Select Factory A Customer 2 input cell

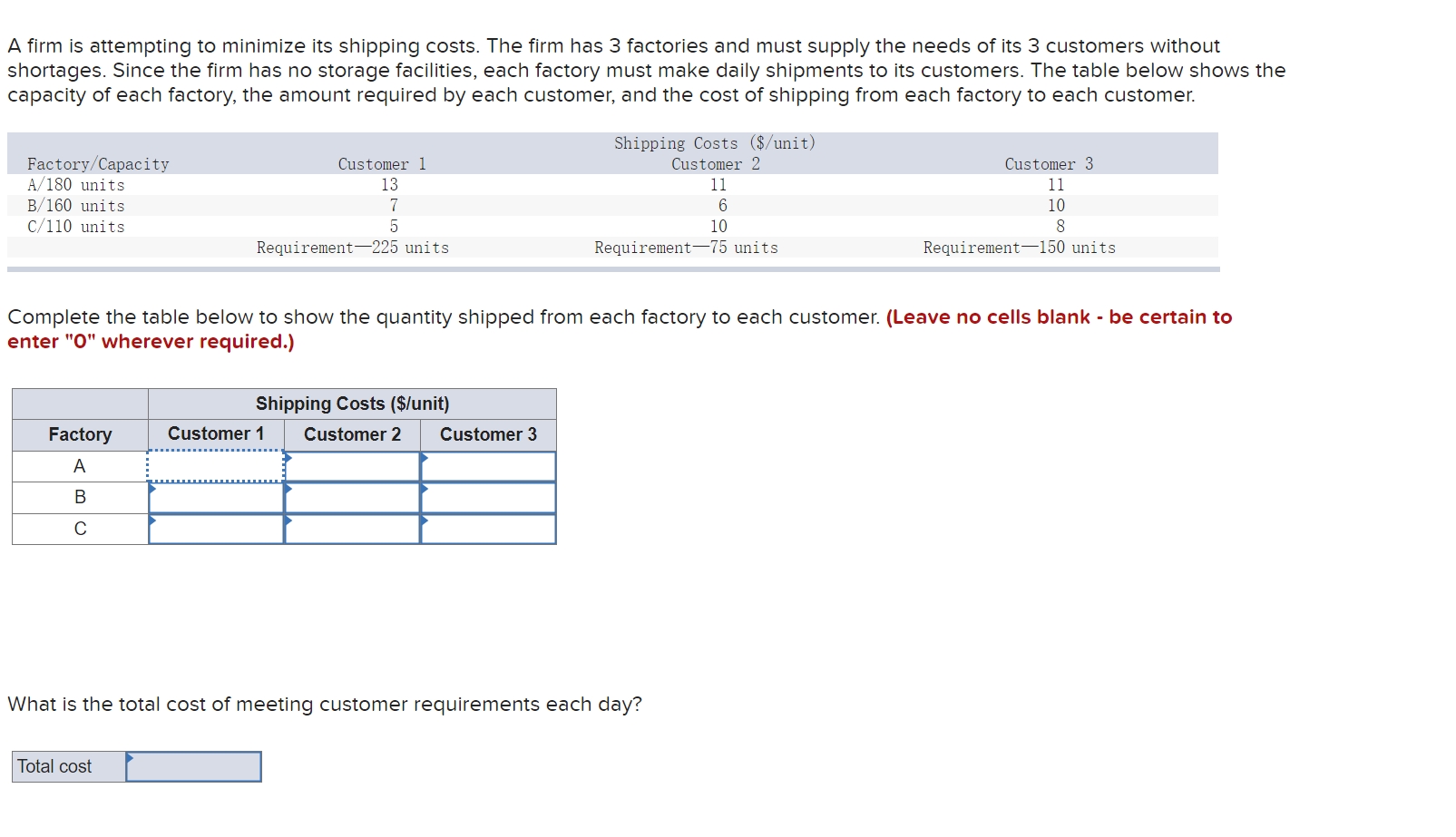point(352,466)
